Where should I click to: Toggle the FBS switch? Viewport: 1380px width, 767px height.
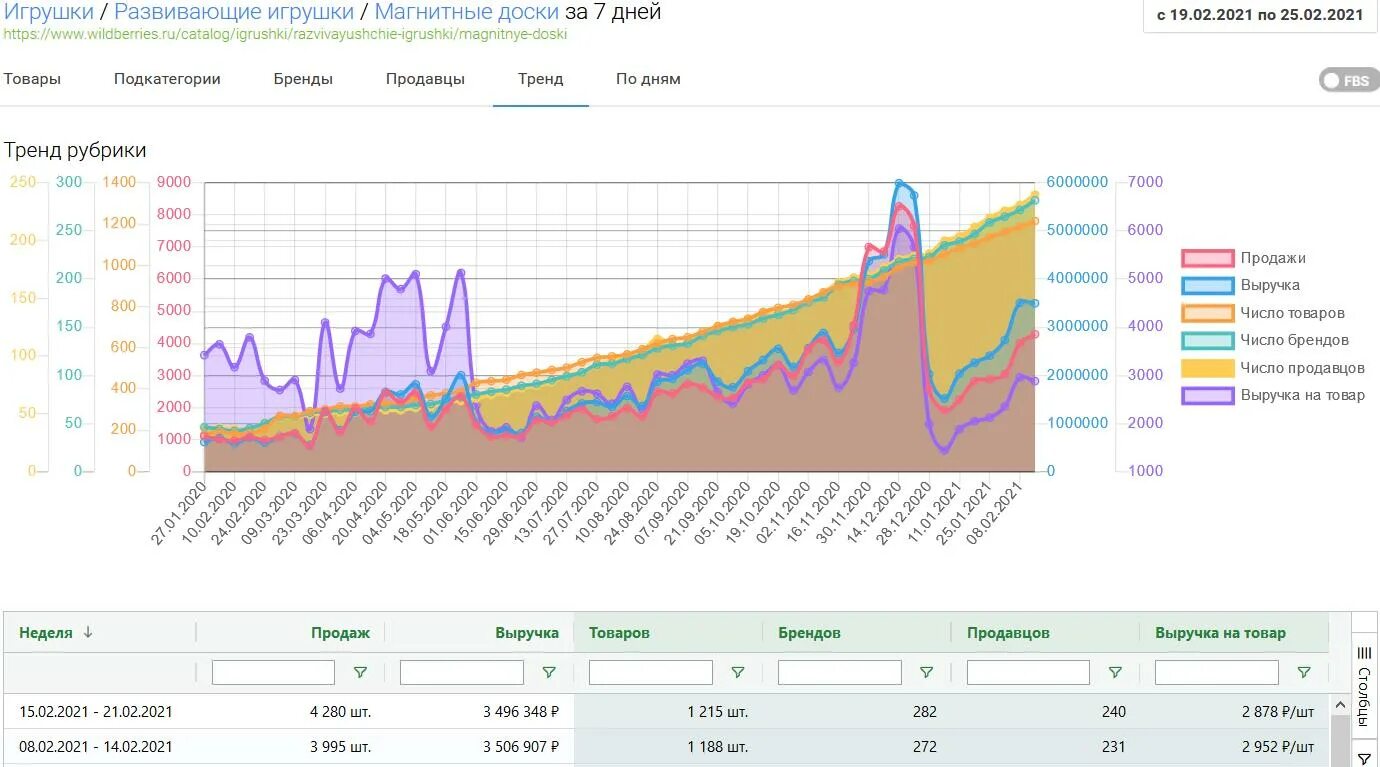point(1349,80)
